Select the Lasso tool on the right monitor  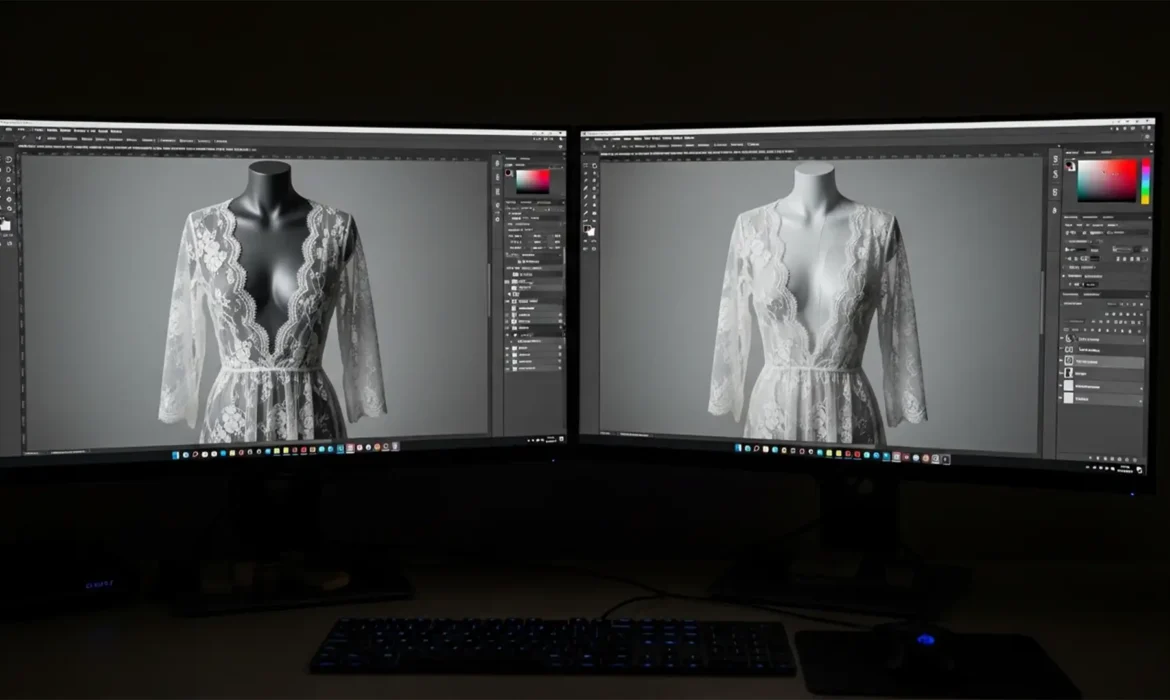(586, 174)
